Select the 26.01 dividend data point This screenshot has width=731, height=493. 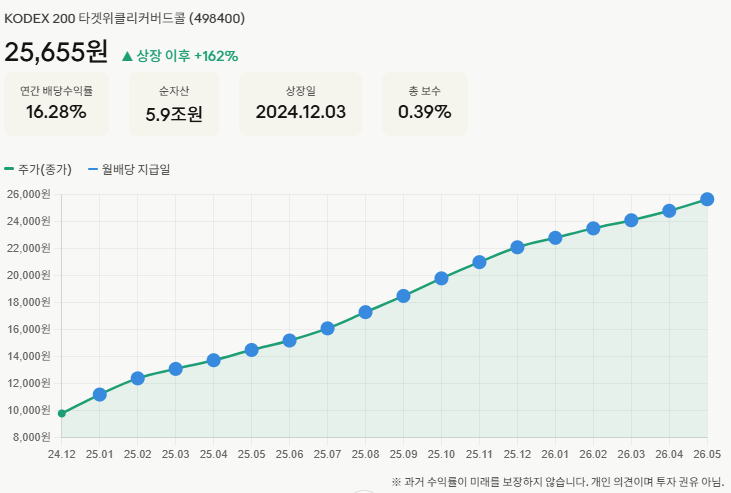tap(555, 238)
